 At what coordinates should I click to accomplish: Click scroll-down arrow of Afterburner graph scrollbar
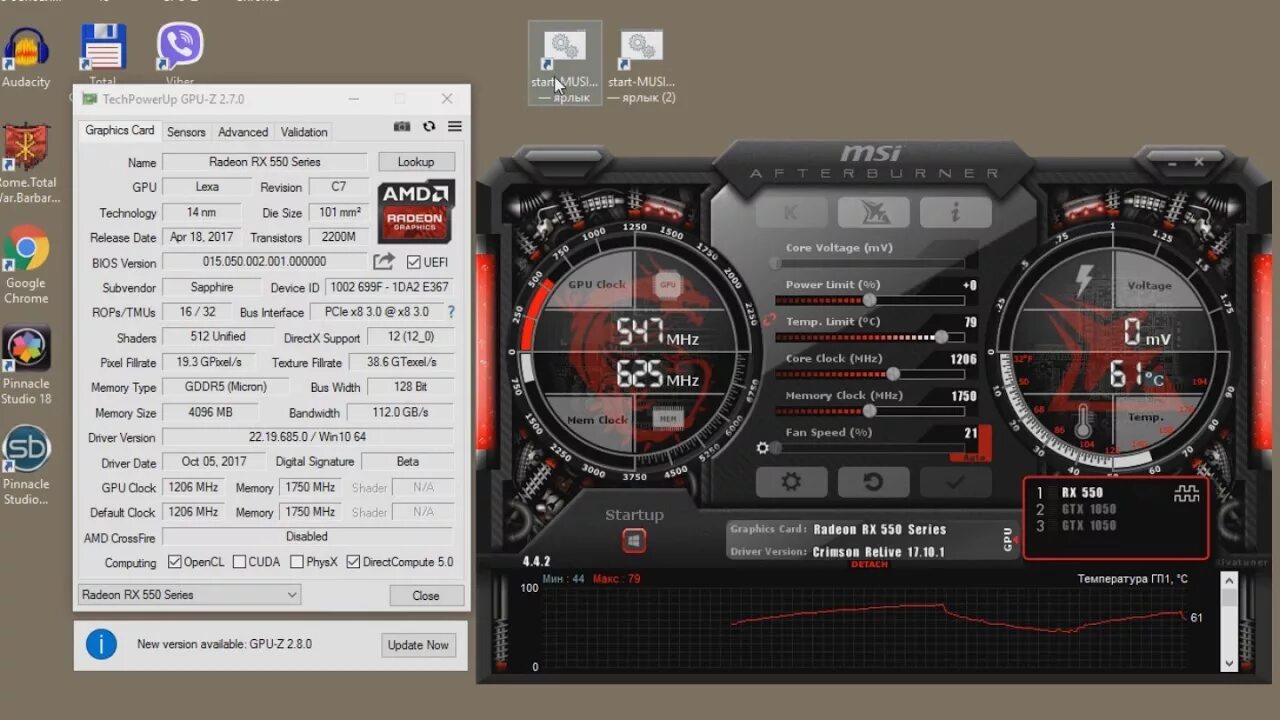point(1229,663)
